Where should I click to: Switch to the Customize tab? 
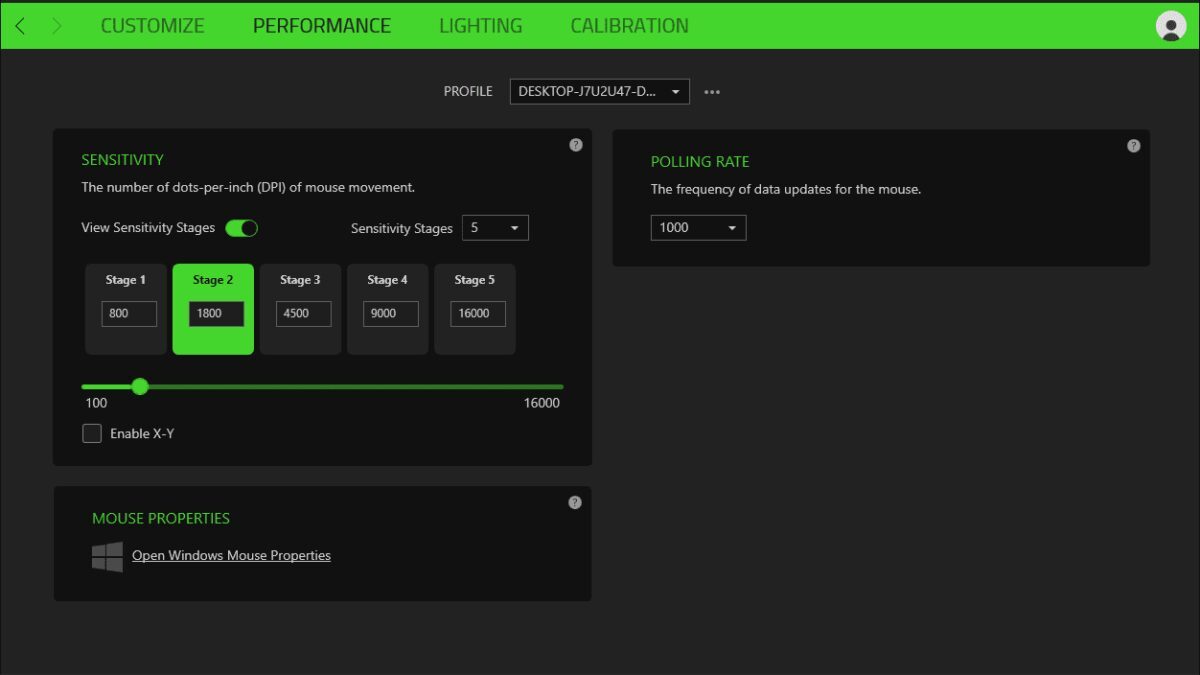point(152,26)
